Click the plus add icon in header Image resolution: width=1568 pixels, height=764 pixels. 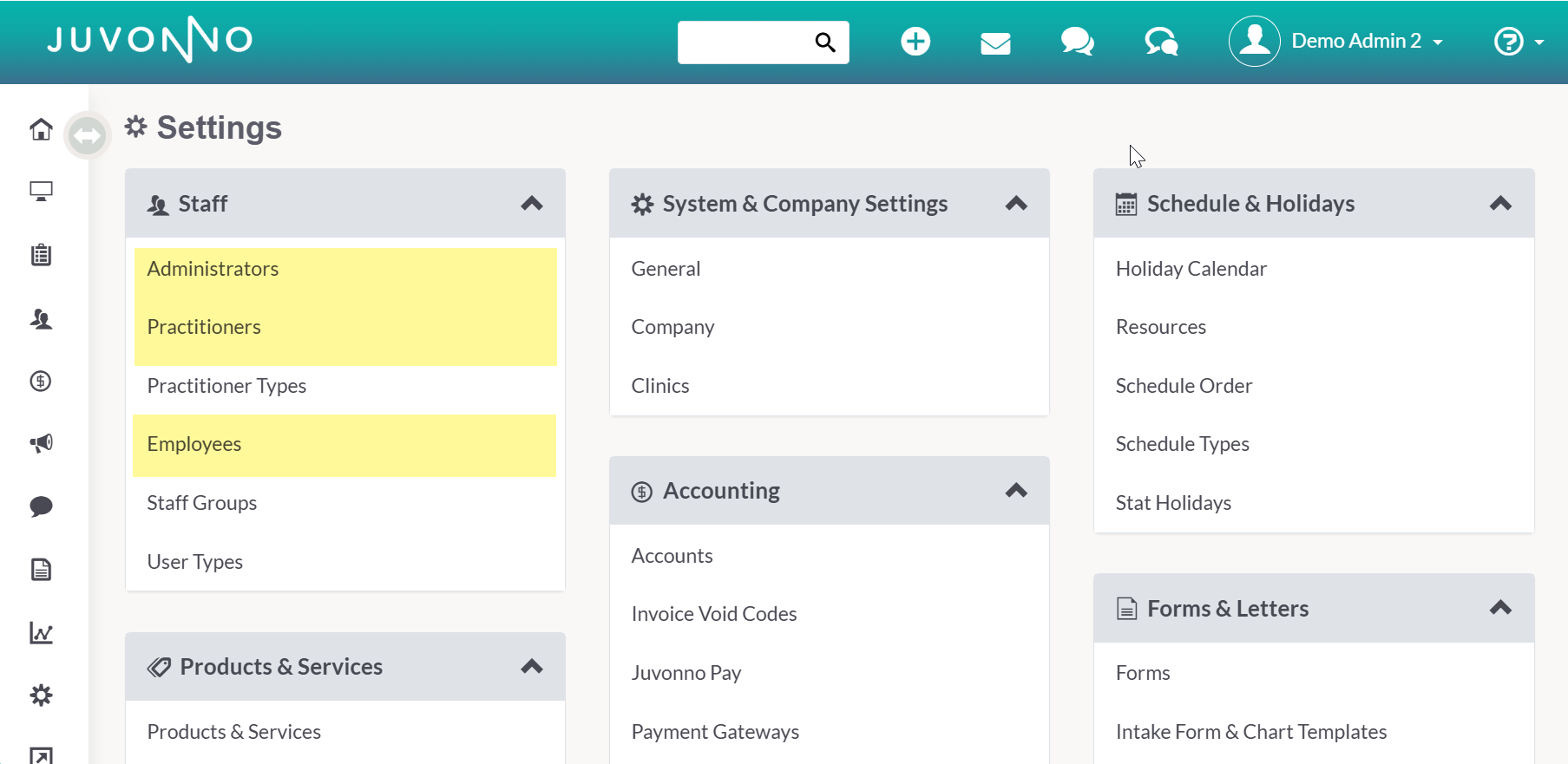click(915, 42)
